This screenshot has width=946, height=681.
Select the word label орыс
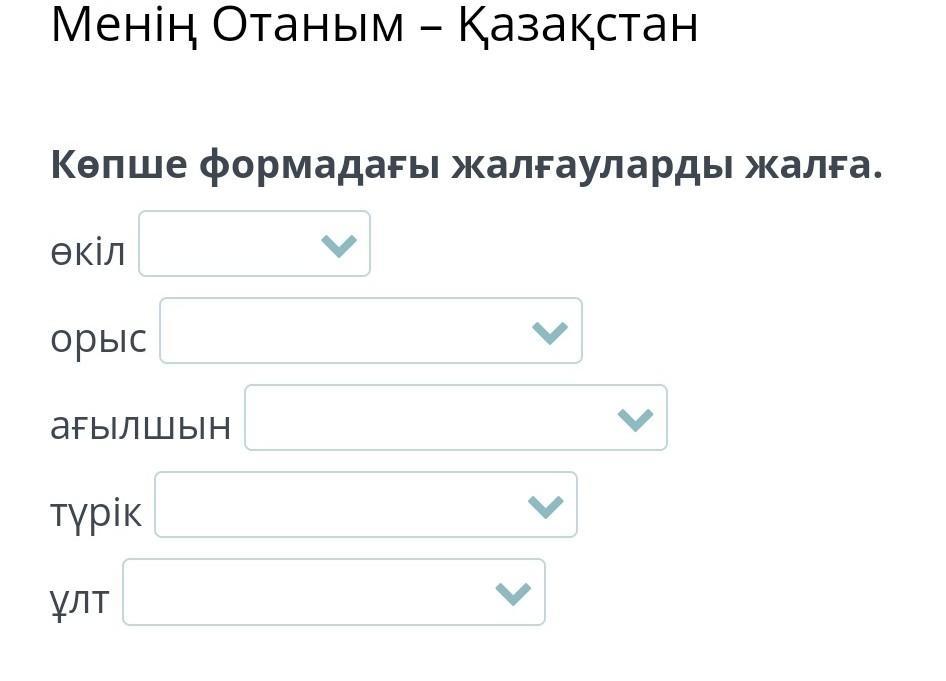98,339
